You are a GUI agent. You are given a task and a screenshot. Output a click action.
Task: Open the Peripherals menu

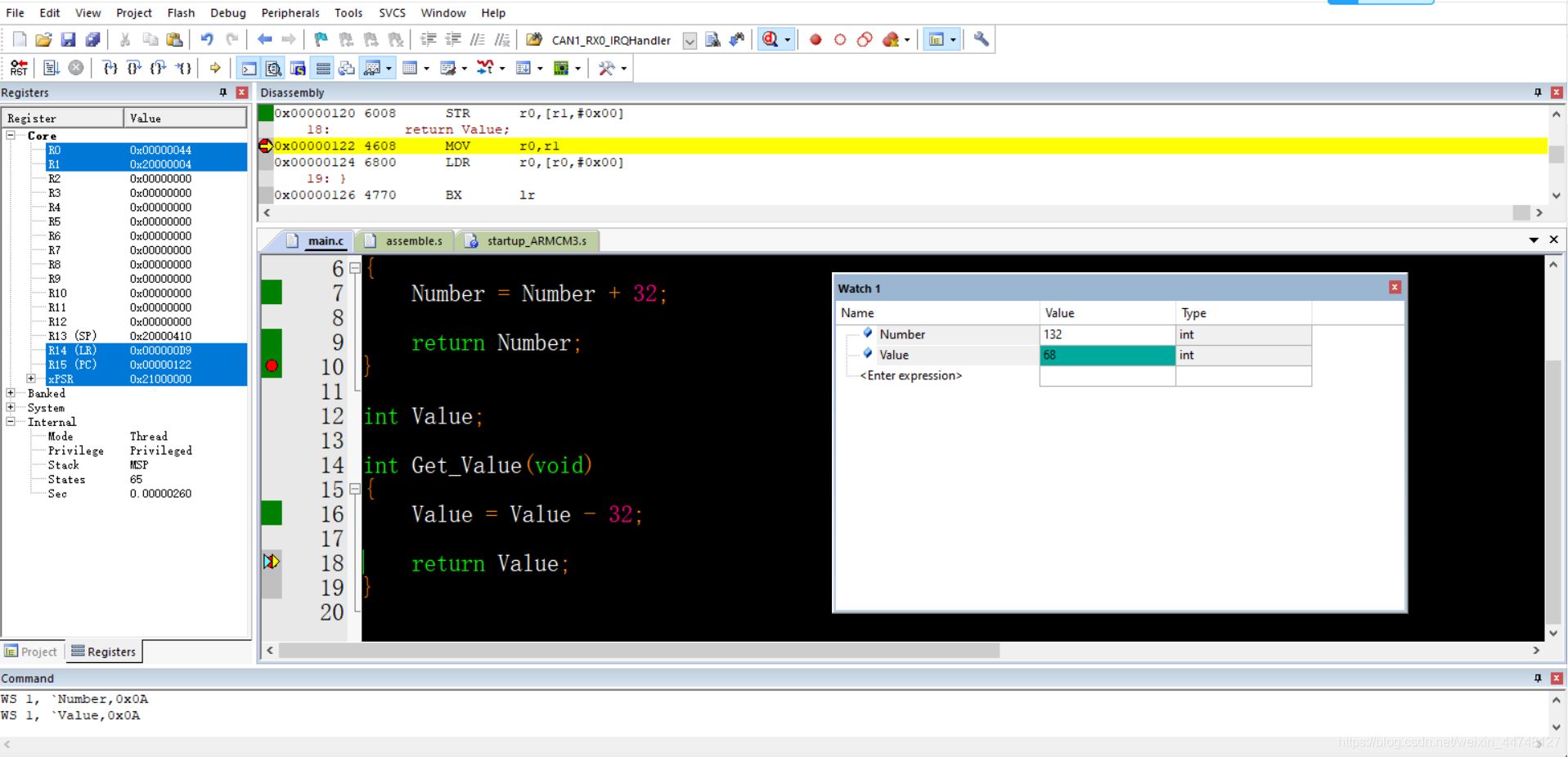pos(290,12)
